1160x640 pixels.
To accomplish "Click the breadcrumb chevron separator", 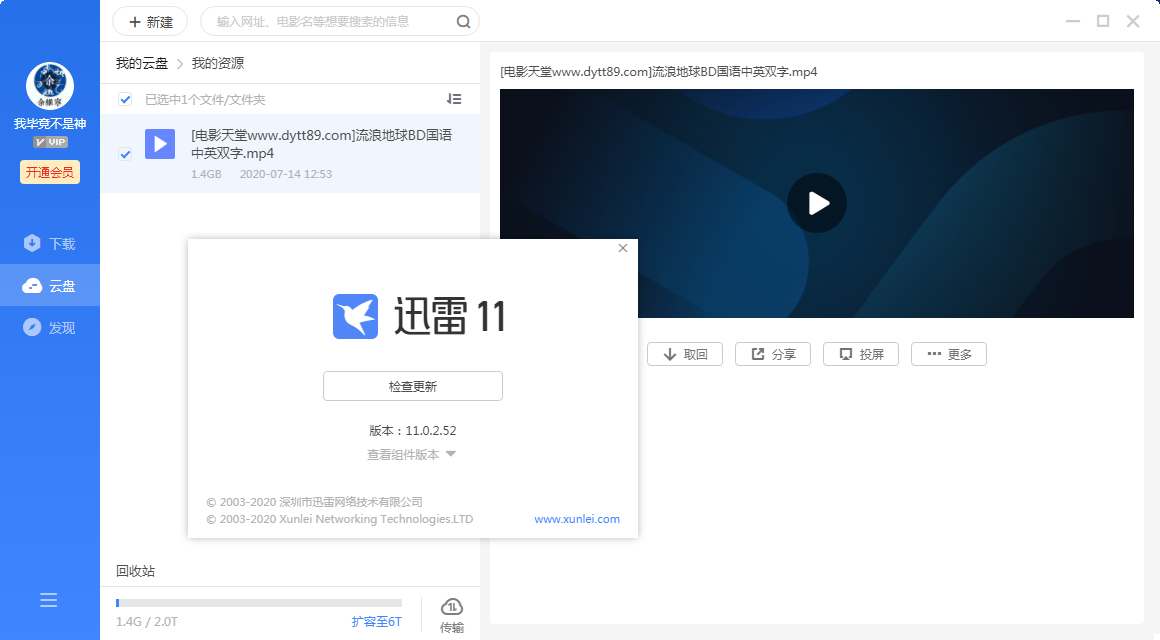I will [180, 64].
